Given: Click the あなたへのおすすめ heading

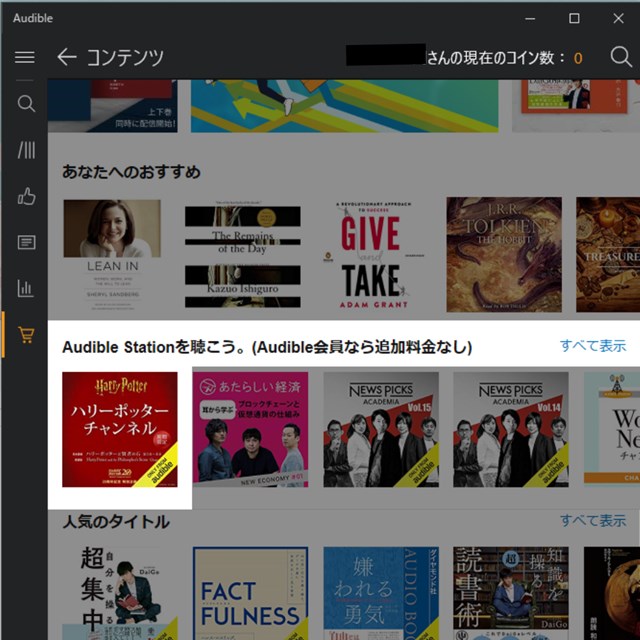Looking at the screenshot, I should [131, 172].
